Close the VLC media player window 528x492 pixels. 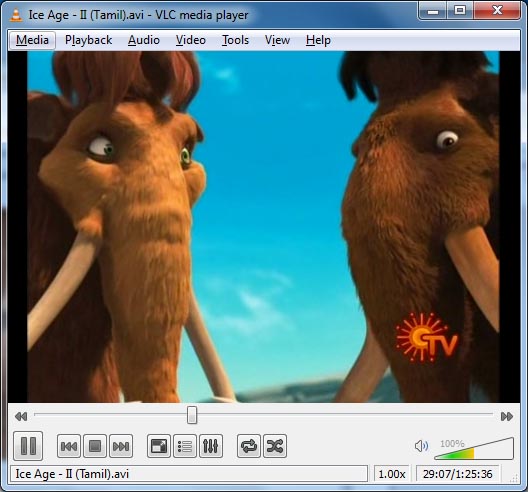click(497, 11)
